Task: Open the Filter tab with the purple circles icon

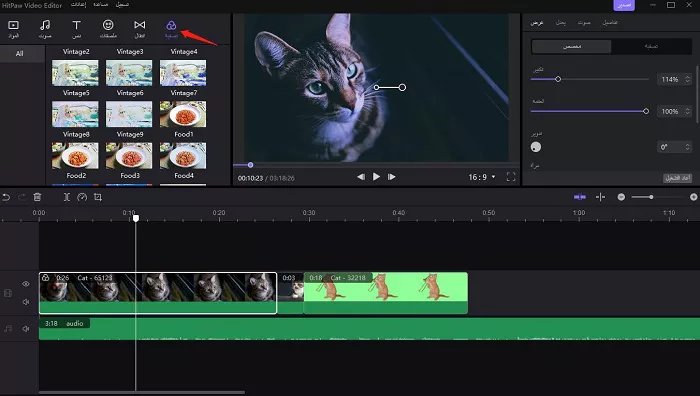Action: (x=171, y=29)
